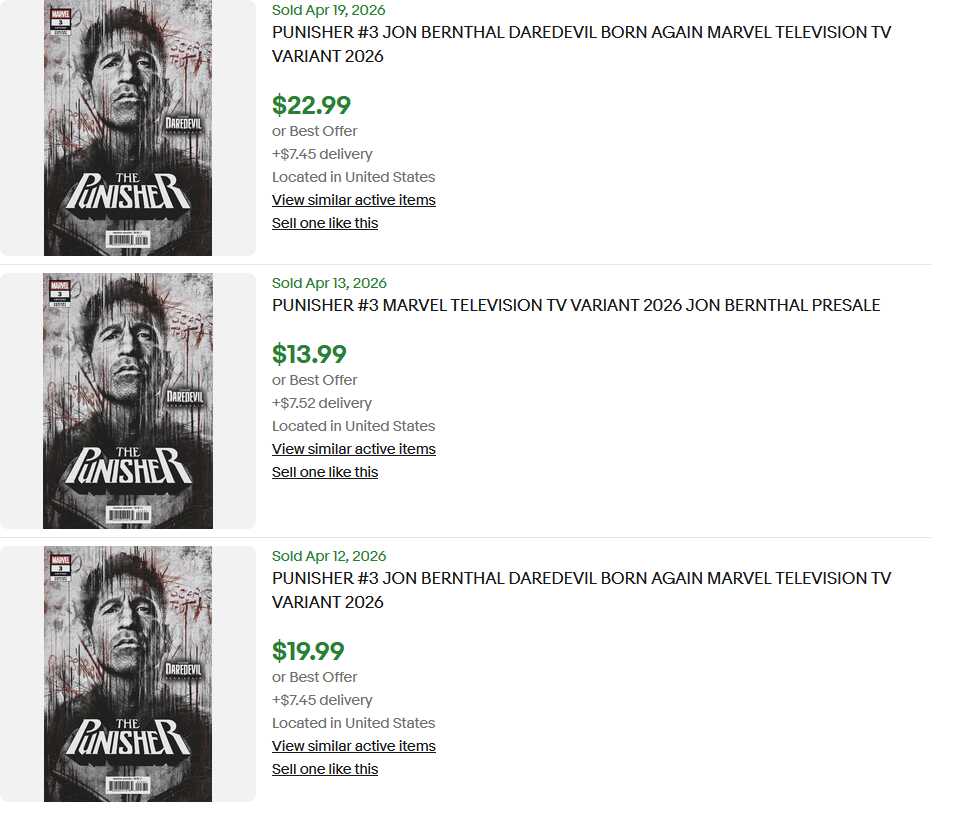Sell one like the $22.99 listing
The image size is (954, 814).
tap(325, 223)
